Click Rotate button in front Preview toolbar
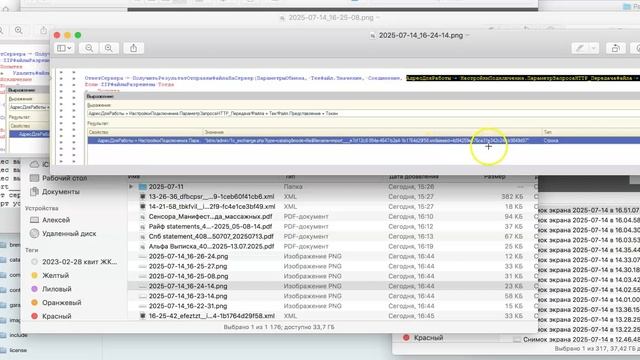Image resolution: width=640 pixels, height=360 pixels. [x=616, y=48]
